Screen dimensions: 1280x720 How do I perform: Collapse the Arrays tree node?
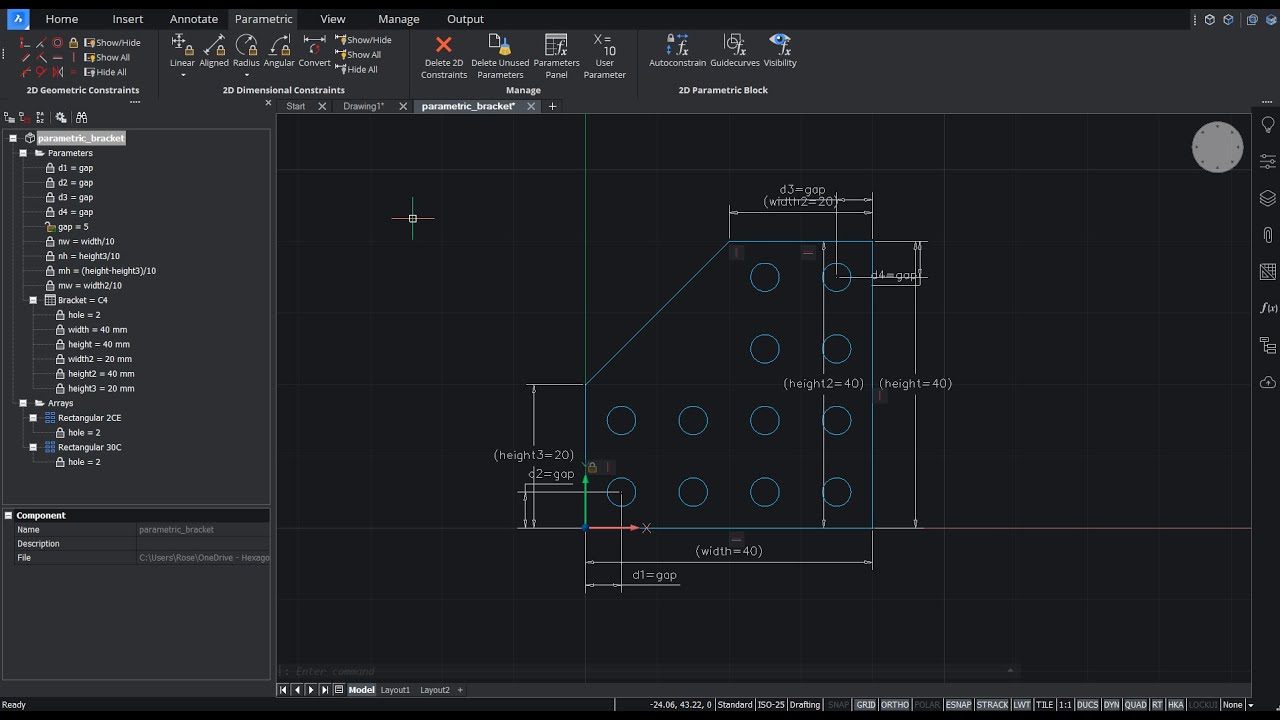(x=23, y=403)
